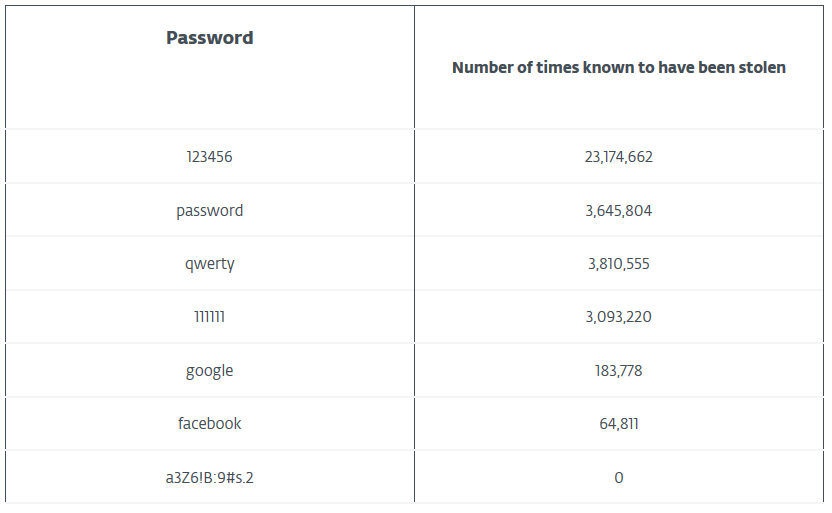Click the Password column header
This screenshot has height=513, width=832.
pyautogui.click(x=209, y=38)
